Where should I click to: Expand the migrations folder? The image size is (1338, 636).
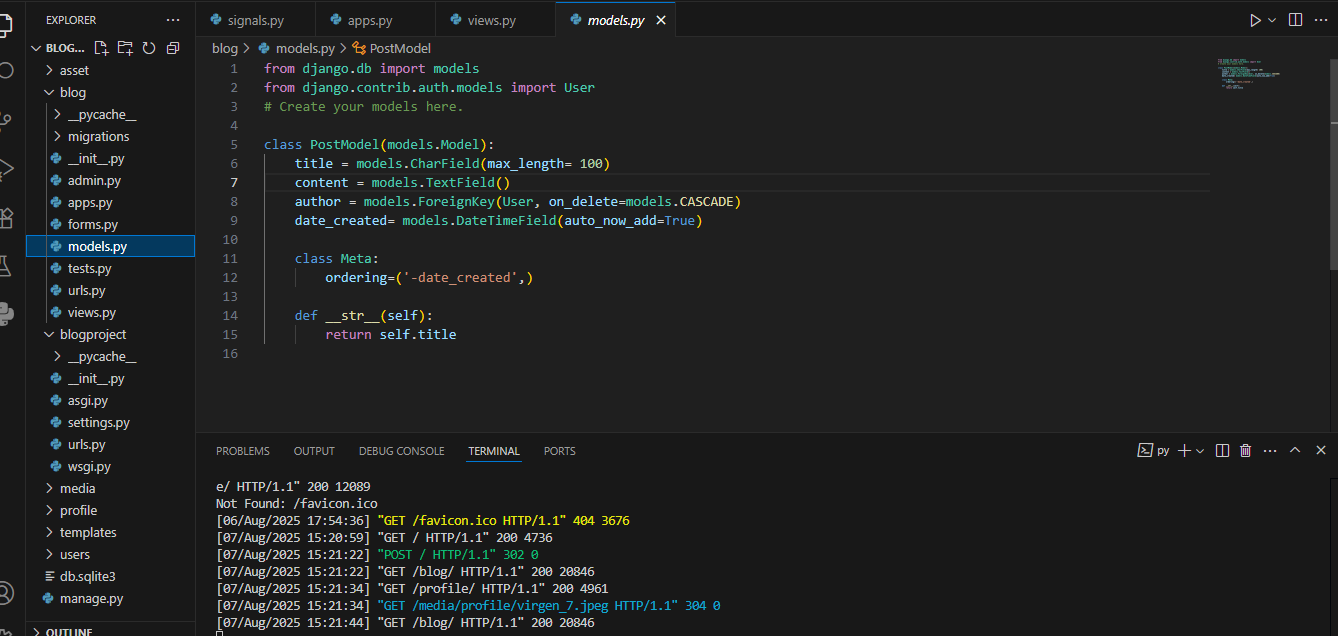click(x=98, y=136)
